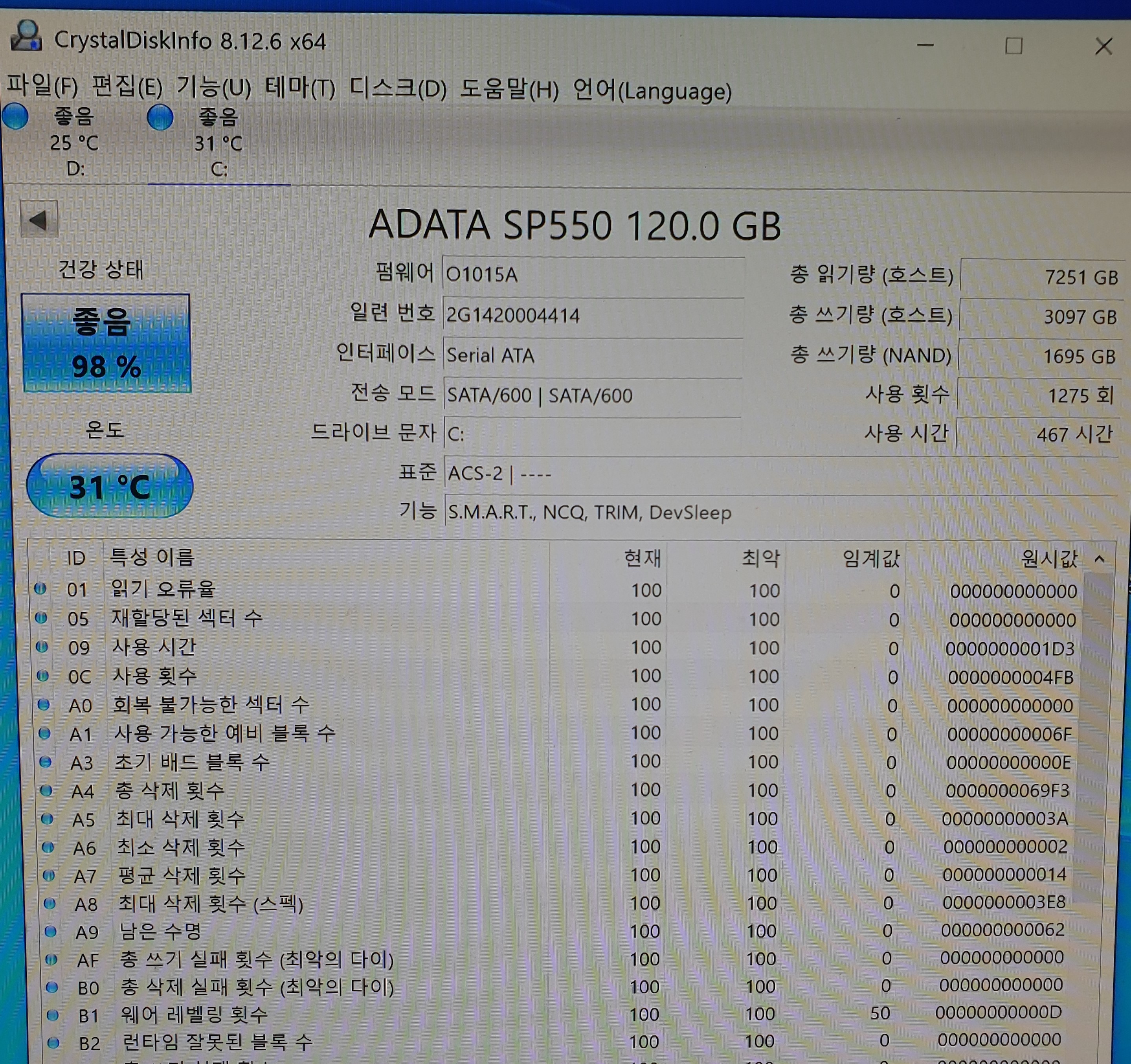Select the 남은 수명 attribute name

(160, 931)
